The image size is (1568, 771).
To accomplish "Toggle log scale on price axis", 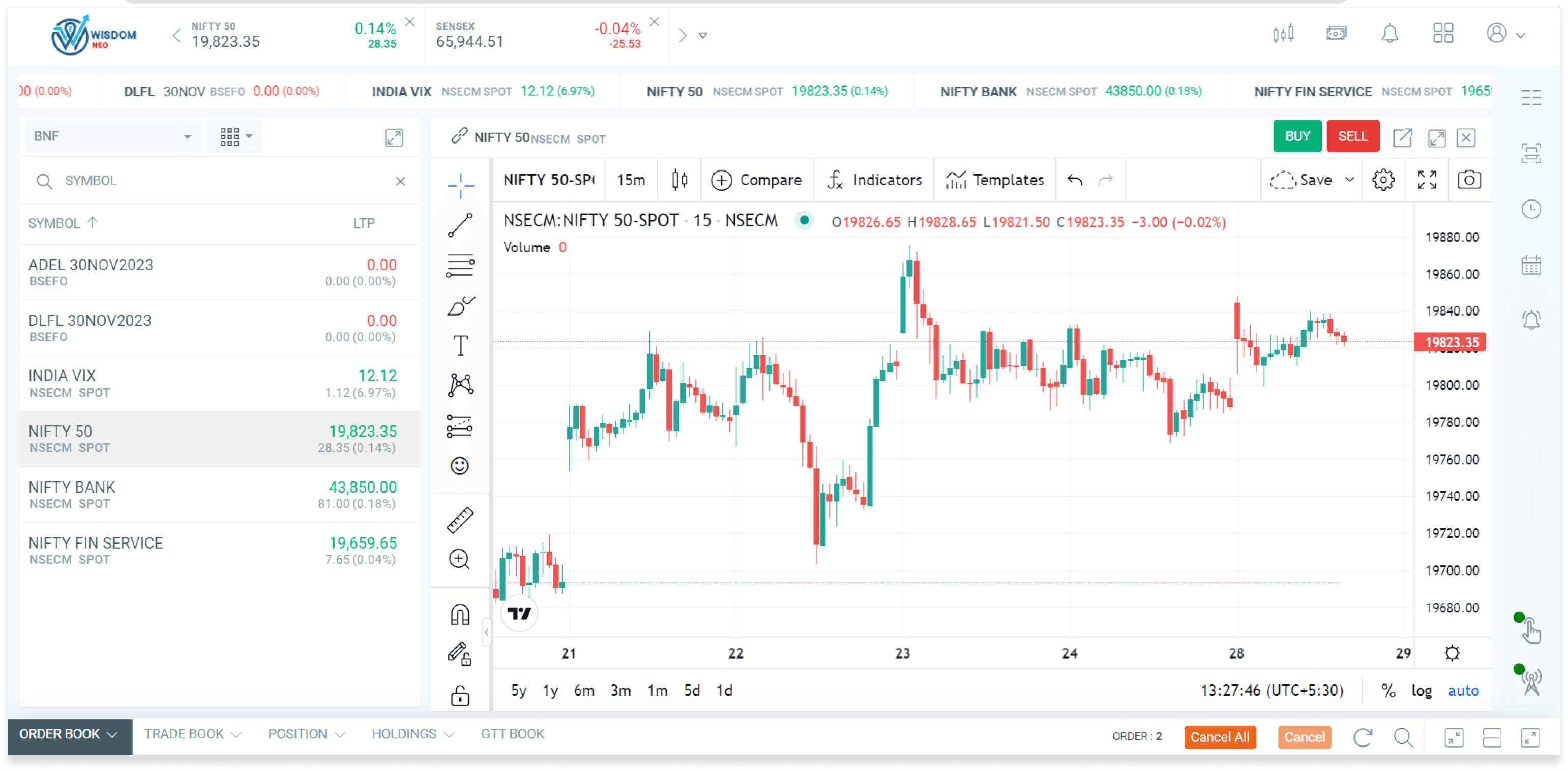I will [1422, 690].
